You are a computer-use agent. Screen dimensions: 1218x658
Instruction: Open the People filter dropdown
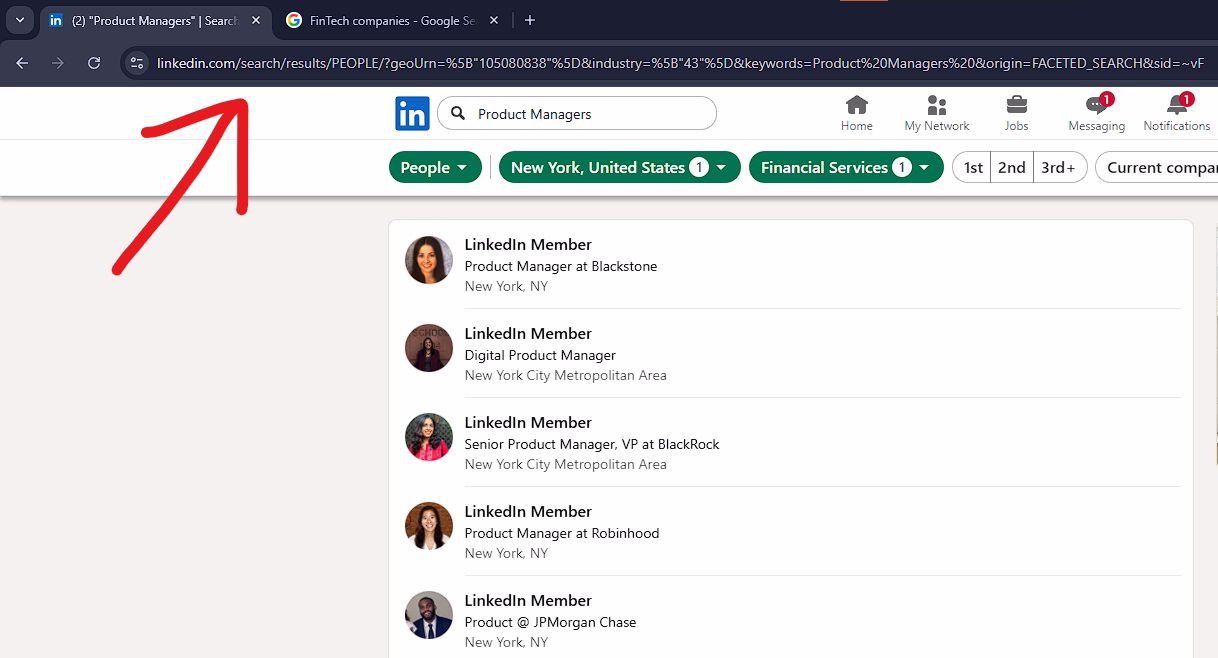click(435, 167)
